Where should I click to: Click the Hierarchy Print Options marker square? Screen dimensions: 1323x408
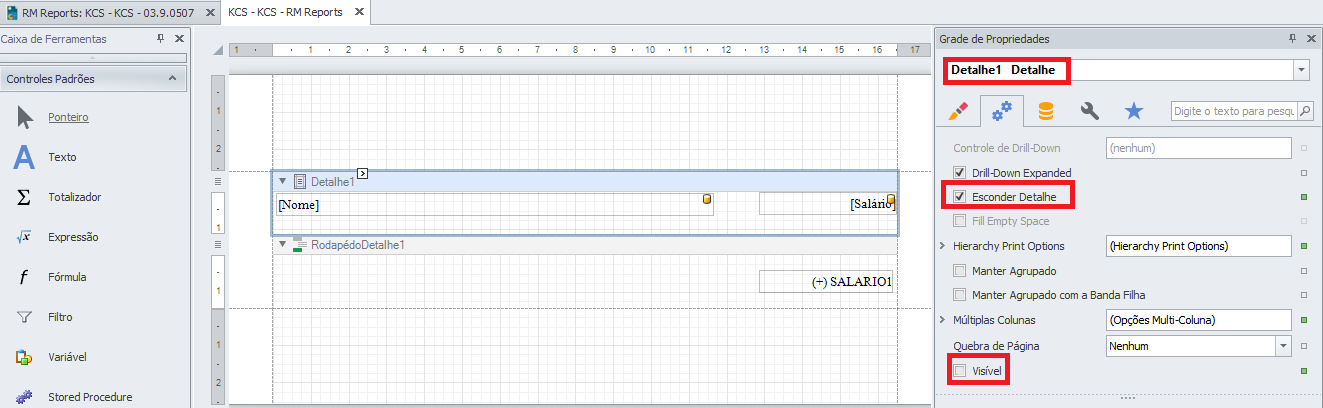click(x=1304, y=246)
